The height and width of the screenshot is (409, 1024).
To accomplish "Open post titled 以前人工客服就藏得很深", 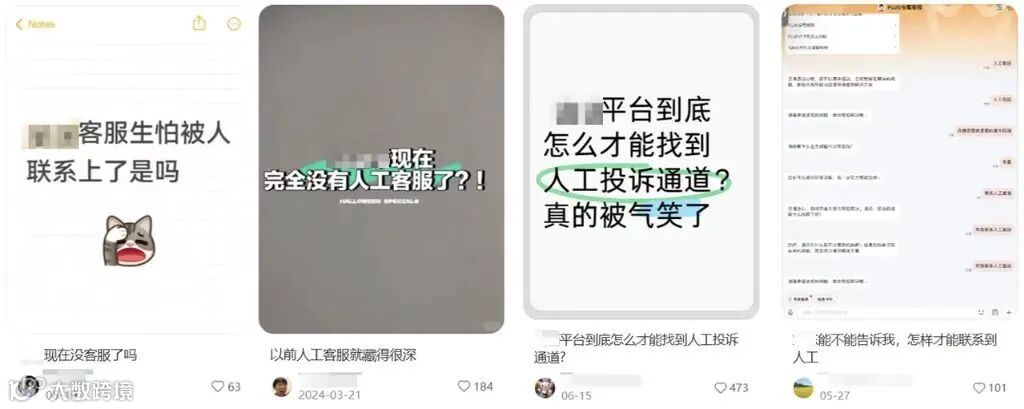I will 343,355.
